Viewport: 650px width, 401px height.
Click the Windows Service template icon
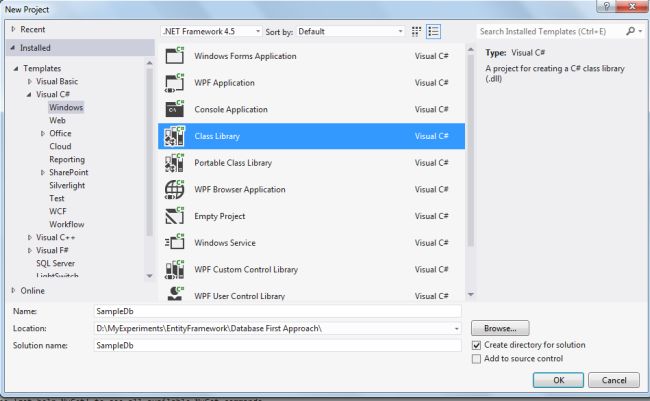pos(175,243)
